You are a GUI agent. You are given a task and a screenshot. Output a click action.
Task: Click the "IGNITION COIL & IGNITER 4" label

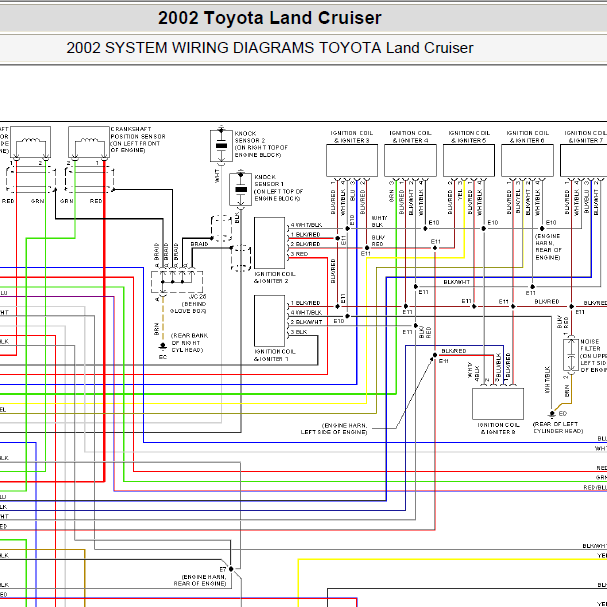[x=410, y=137]
